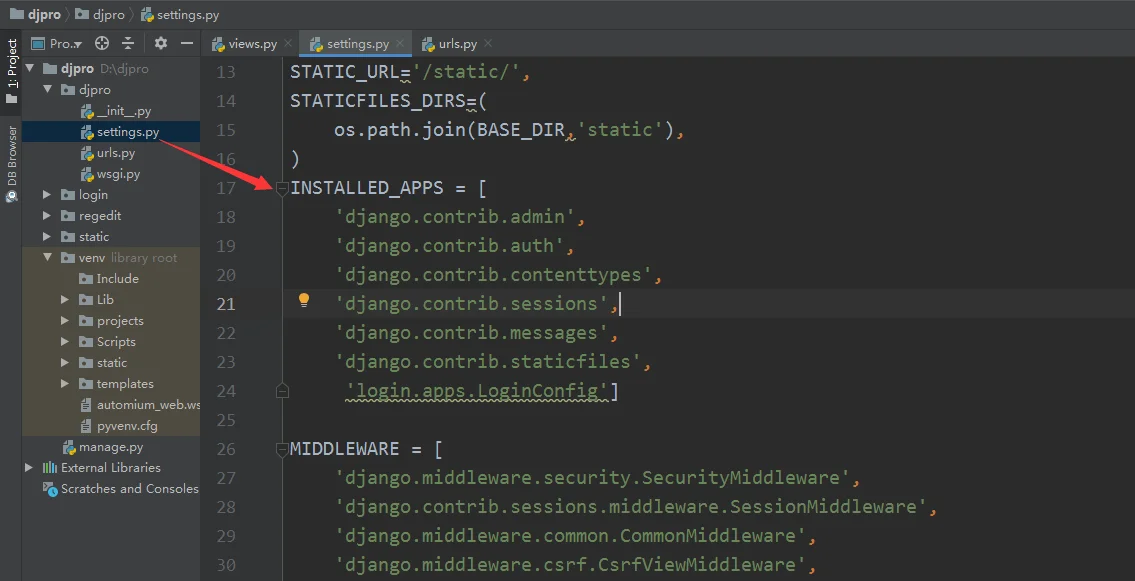Click the wsgi.py file icon in the tree
The width and height of the screenshot is (1135, 581).
coord(87,174)
